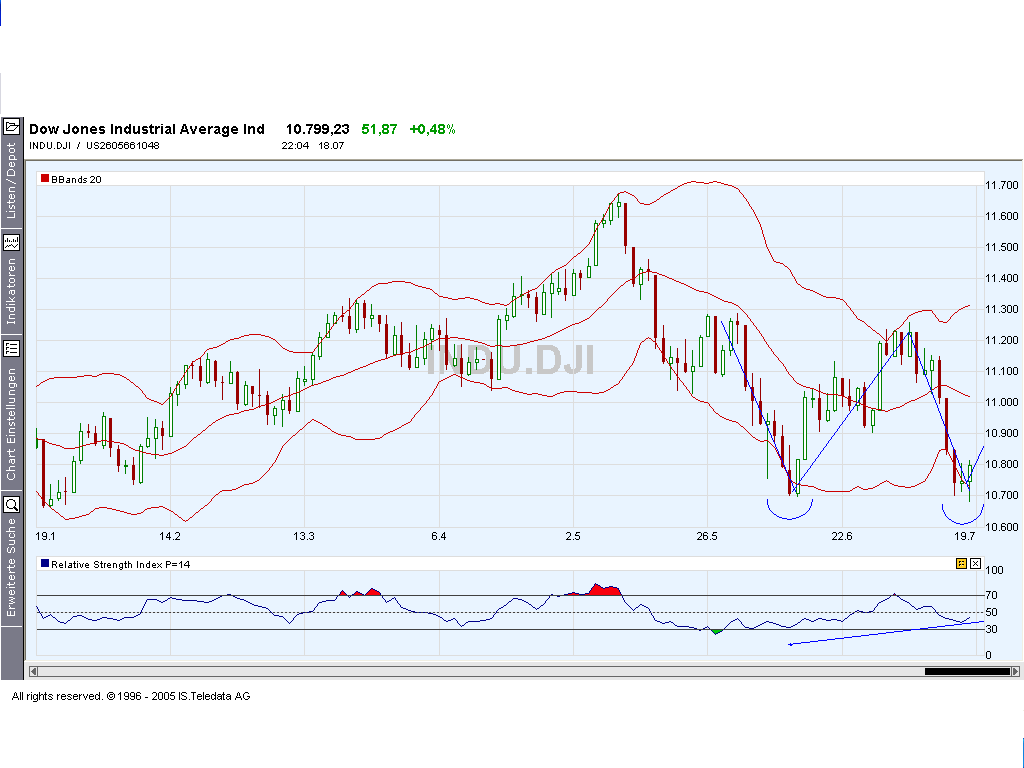
Task: Click the 14.2 date axis label
Action: pos(170,536)
